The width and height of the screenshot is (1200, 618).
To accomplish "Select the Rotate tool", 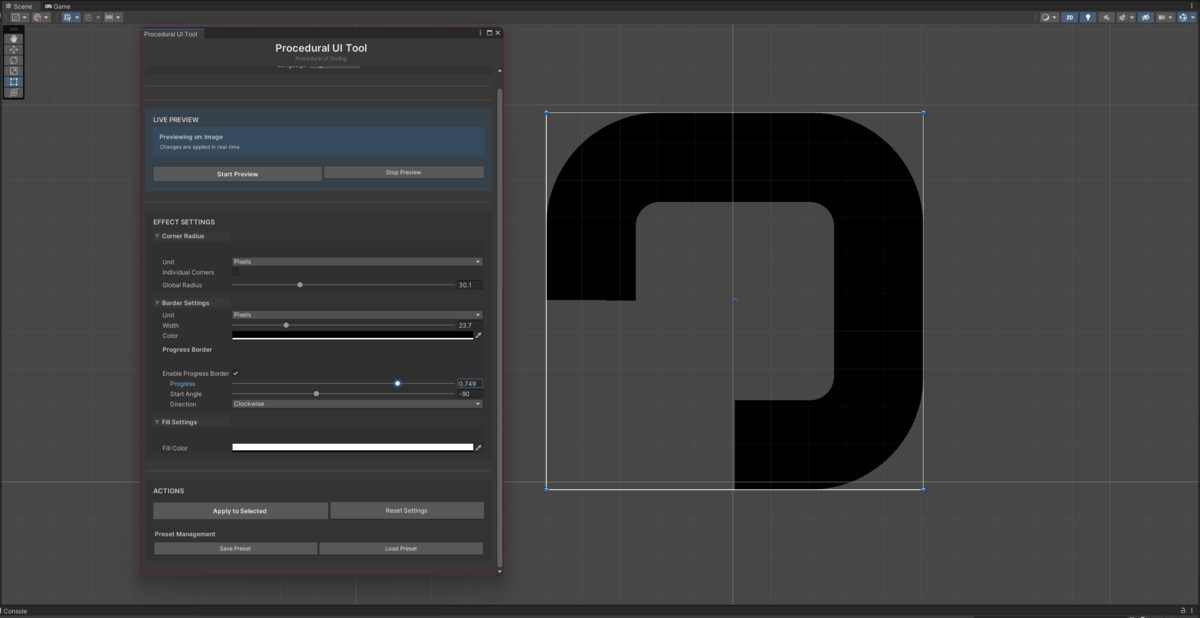I will click(x=13, y=61).
